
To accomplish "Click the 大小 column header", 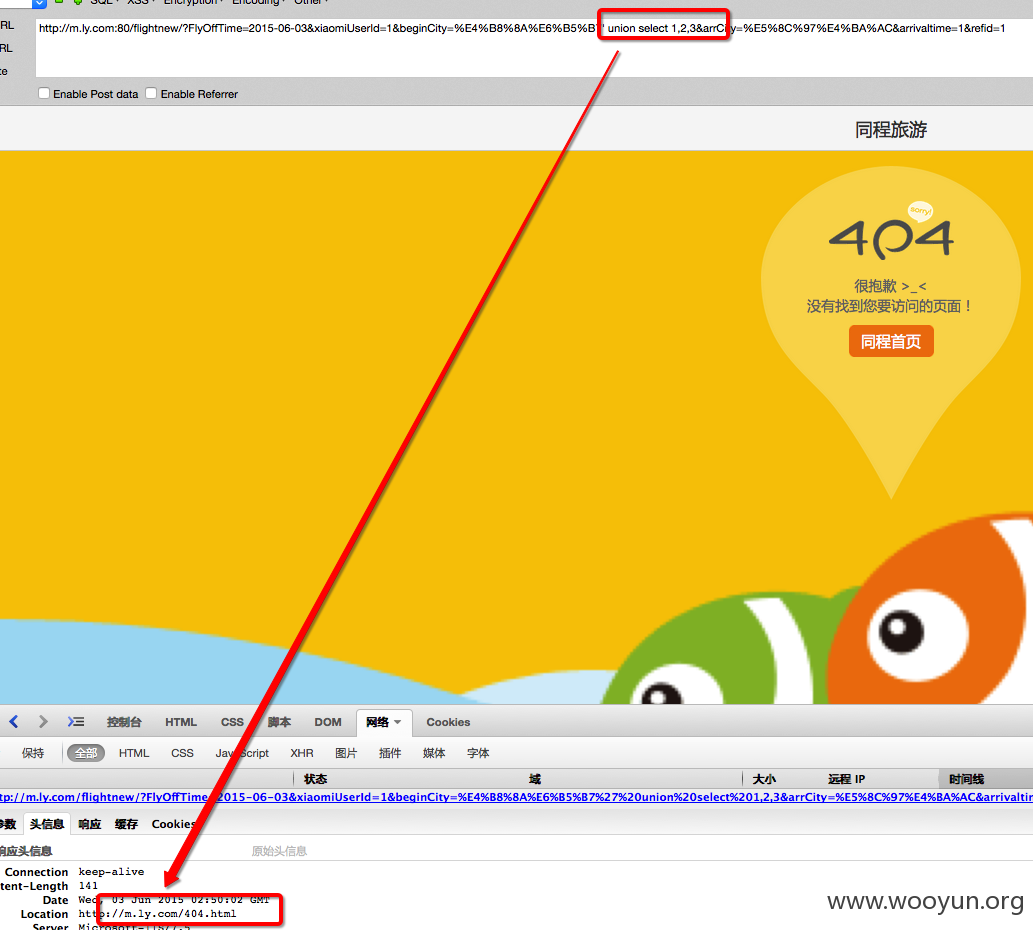I will [764, 779].
